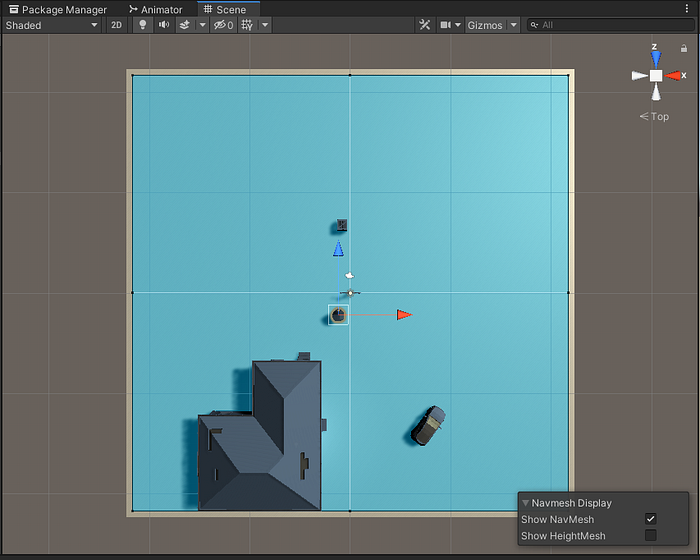Click the red X axis gizmo cone
Image resolution: width=700 pixels, height=560 pixels.
point(674,75)
